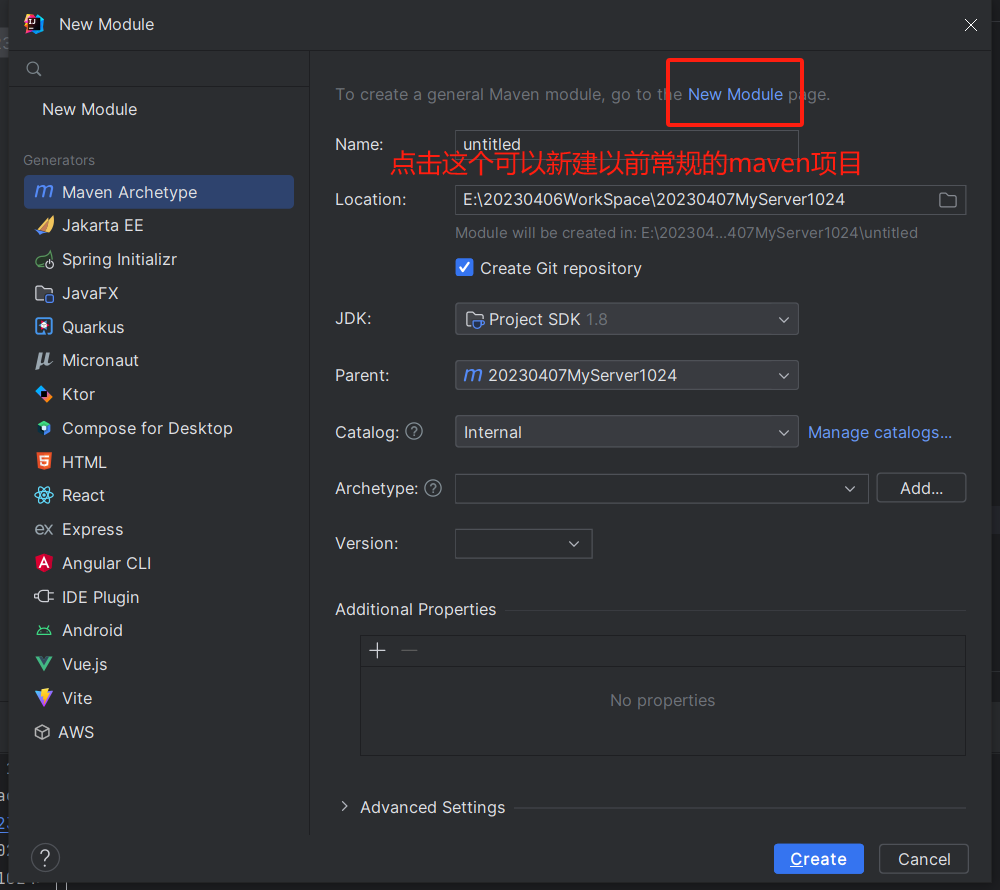Click the plus icon to add property
The image size is (1000, 890).
[377, 651]
